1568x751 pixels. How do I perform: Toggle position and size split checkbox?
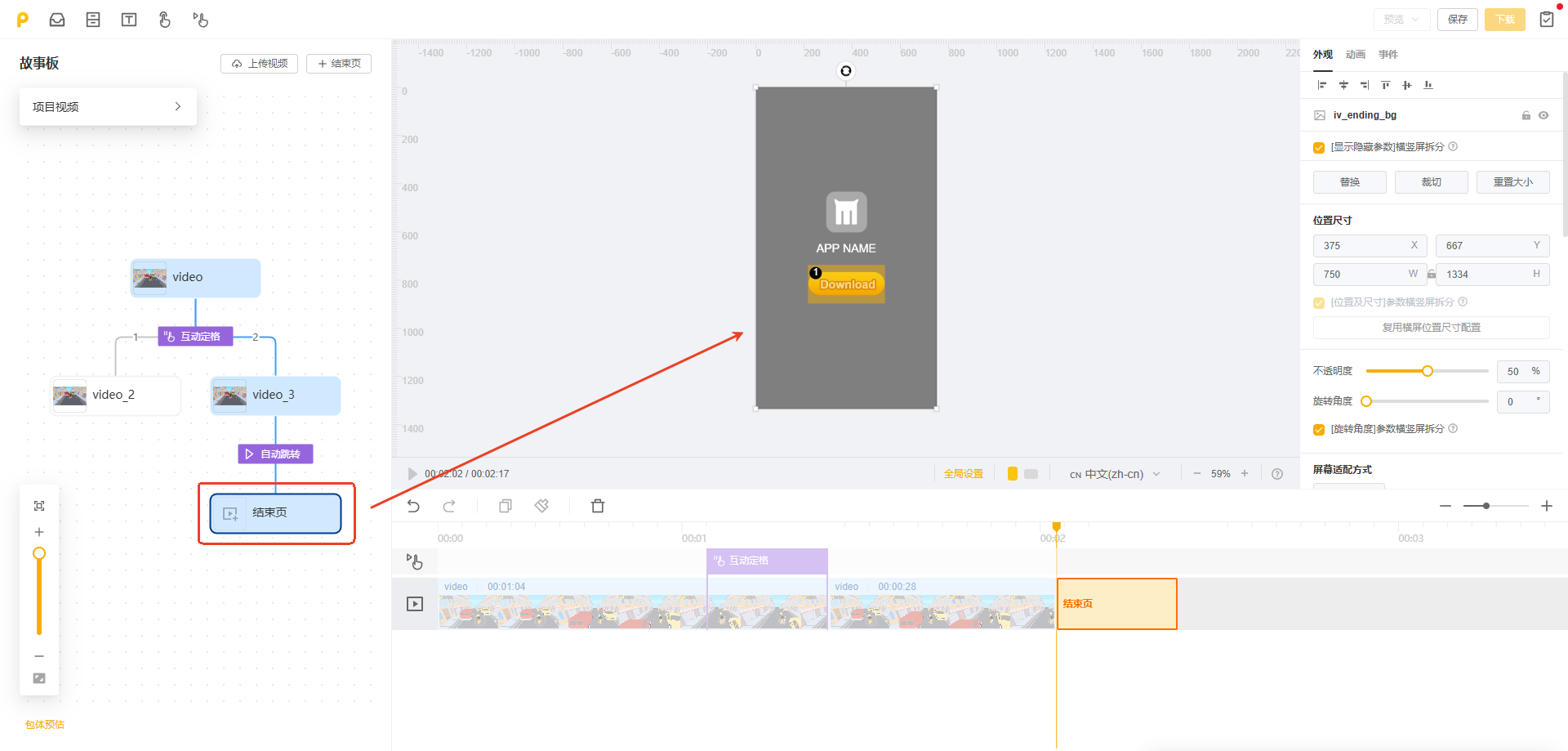click(x=1319, y=303)
